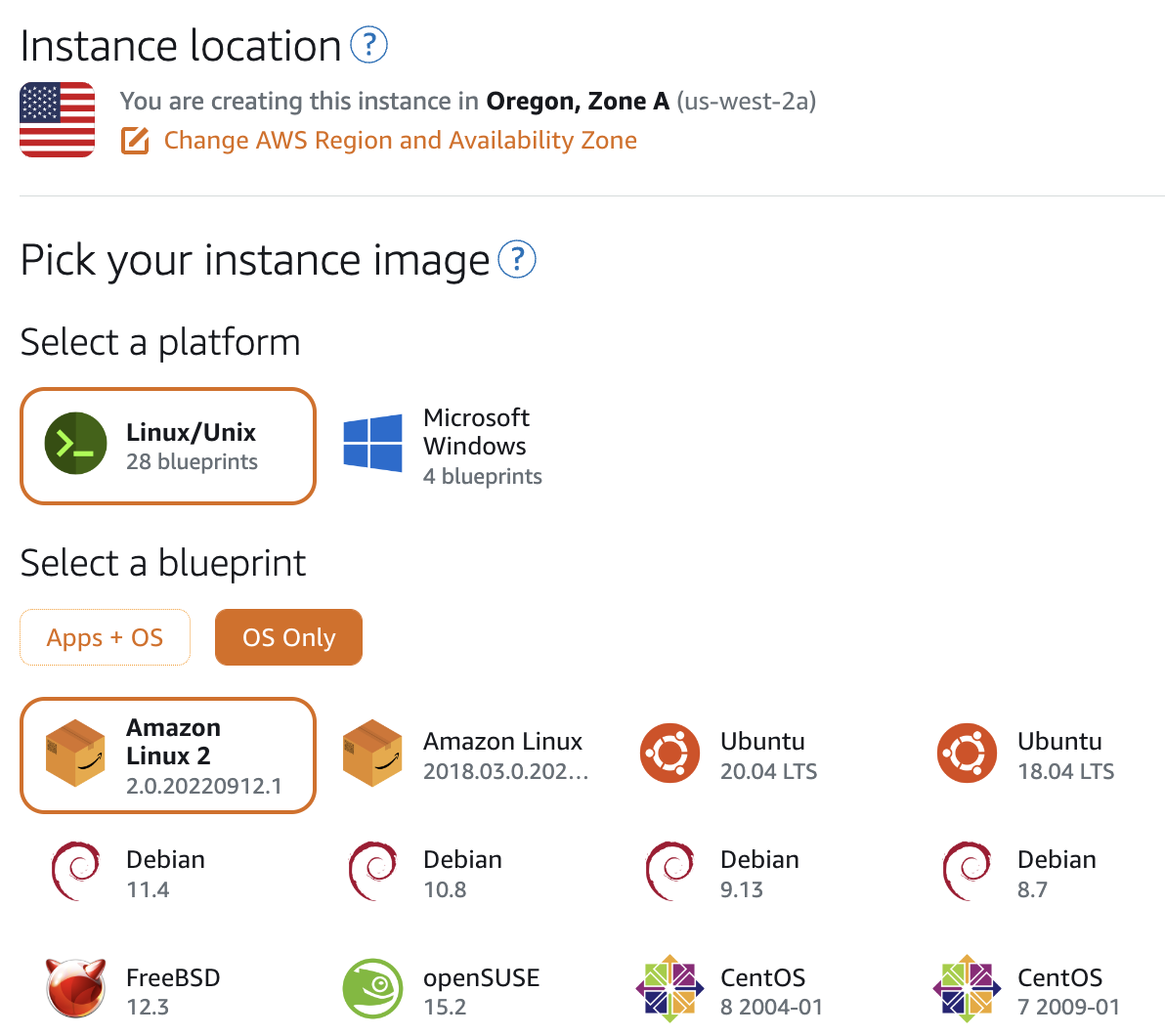Switch to Apps + OS blueprints

(105, 637)
